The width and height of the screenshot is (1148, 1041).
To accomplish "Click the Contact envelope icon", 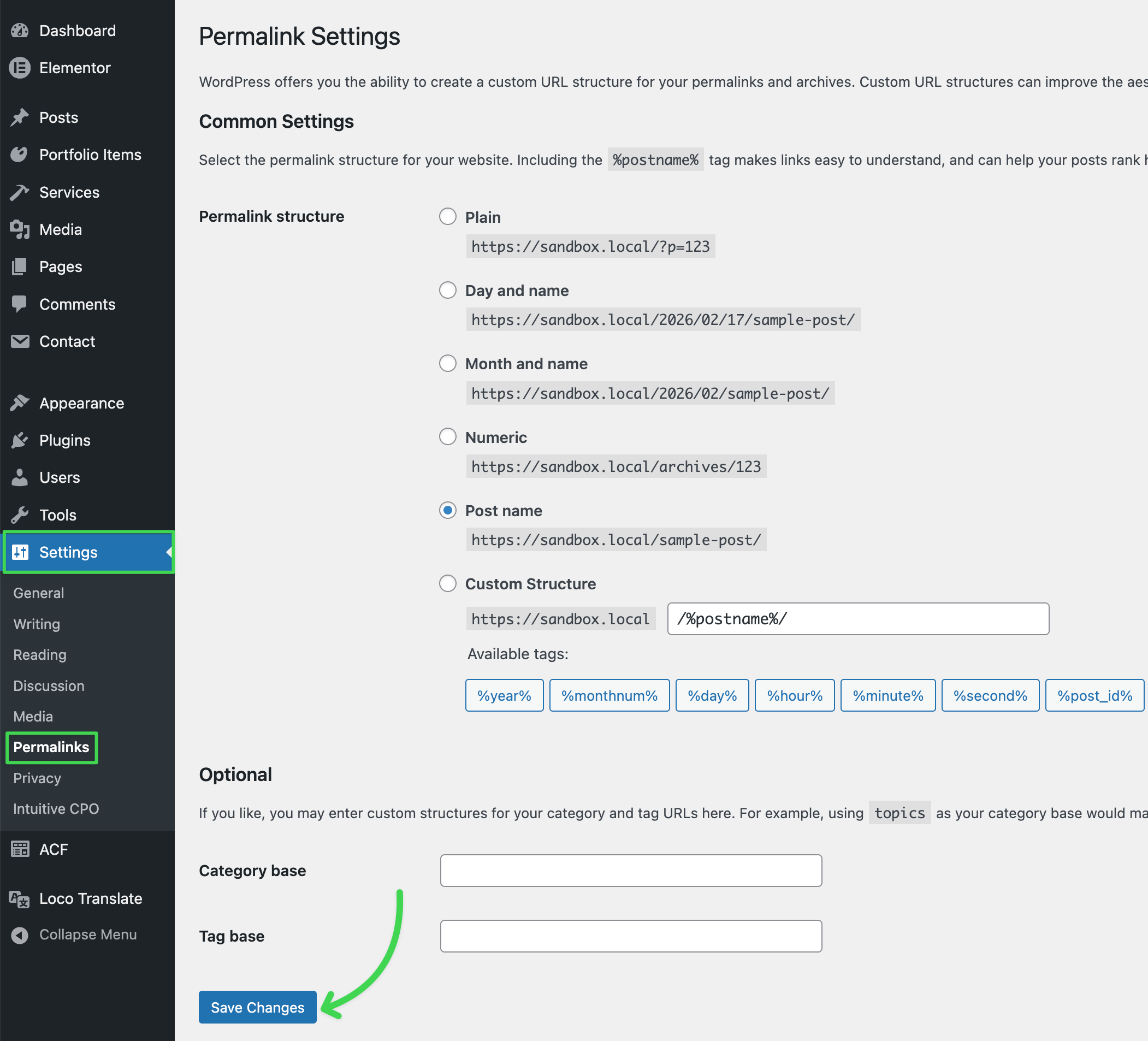I will point(20,341).
